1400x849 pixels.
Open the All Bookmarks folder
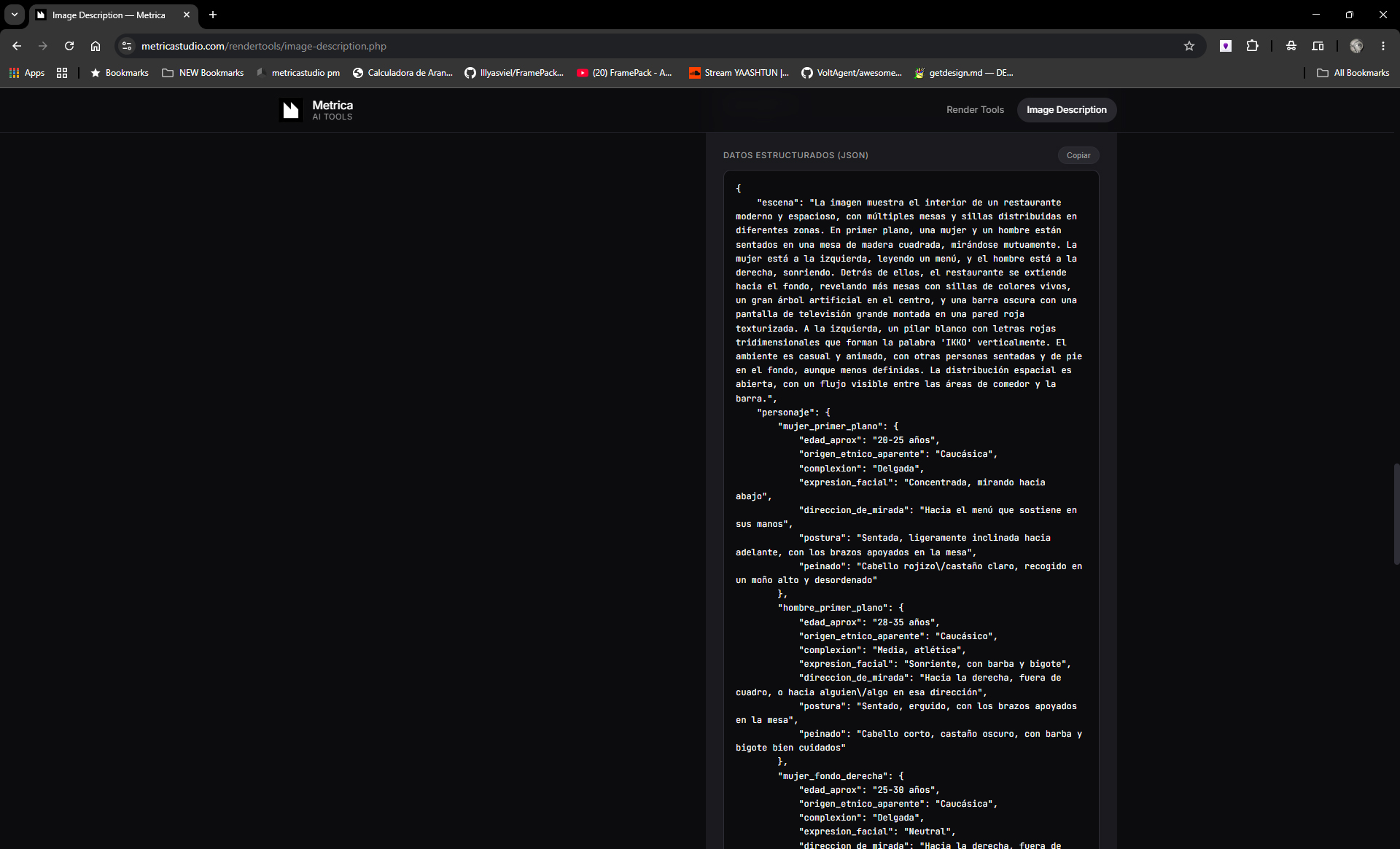[1353, 73]
